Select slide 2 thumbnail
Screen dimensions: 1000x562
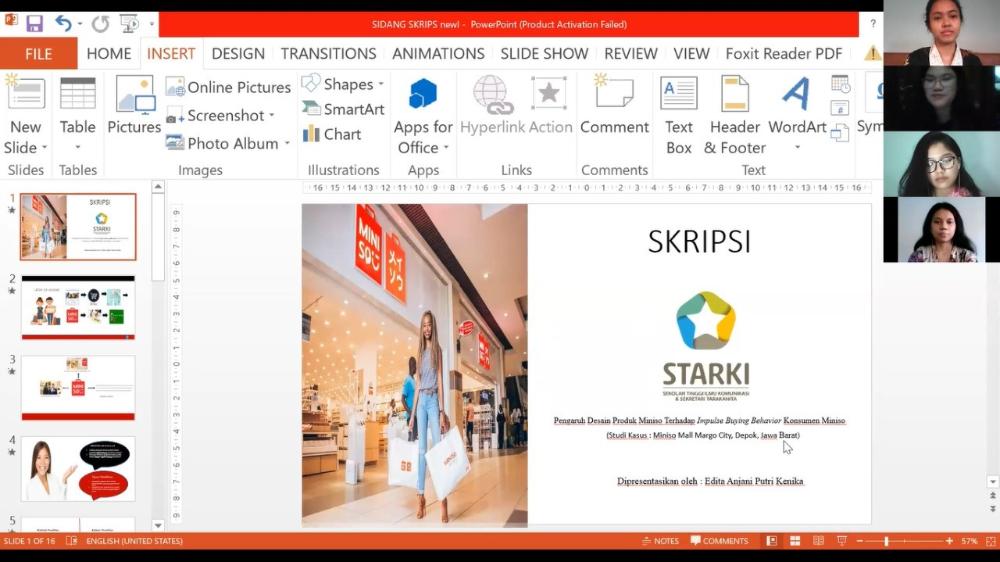[78, 307]
